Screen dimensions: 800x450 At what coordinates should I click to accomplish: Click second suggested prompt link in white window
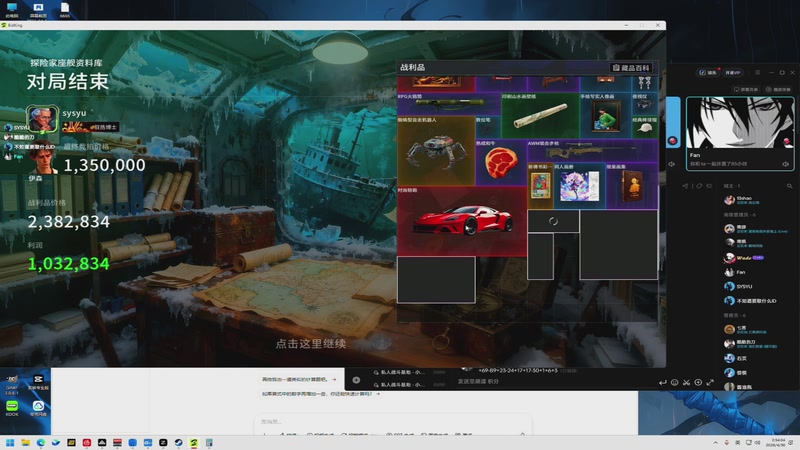[320, 394]
